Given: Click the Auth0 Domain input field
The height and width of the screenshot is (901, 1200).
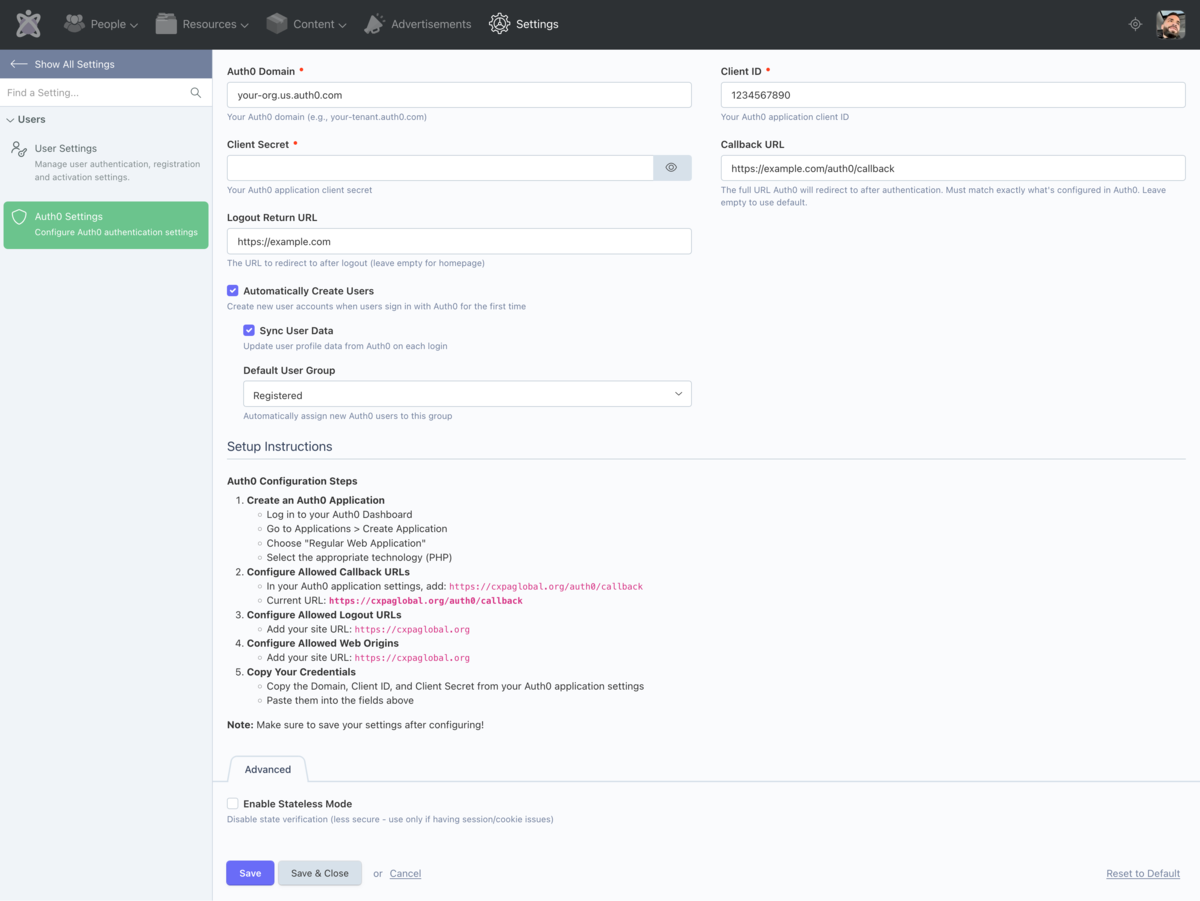Looking at the screenshot, I should (459, 95).
